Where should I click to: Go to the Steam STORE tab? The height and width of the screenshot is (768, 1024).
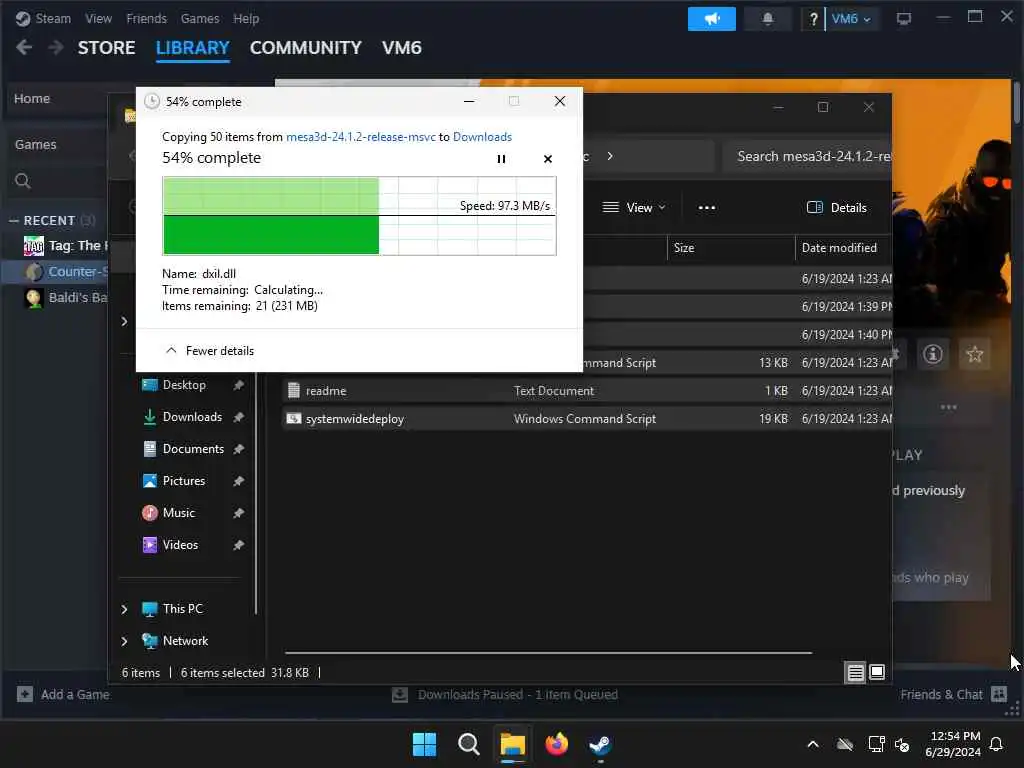point(106,48)
